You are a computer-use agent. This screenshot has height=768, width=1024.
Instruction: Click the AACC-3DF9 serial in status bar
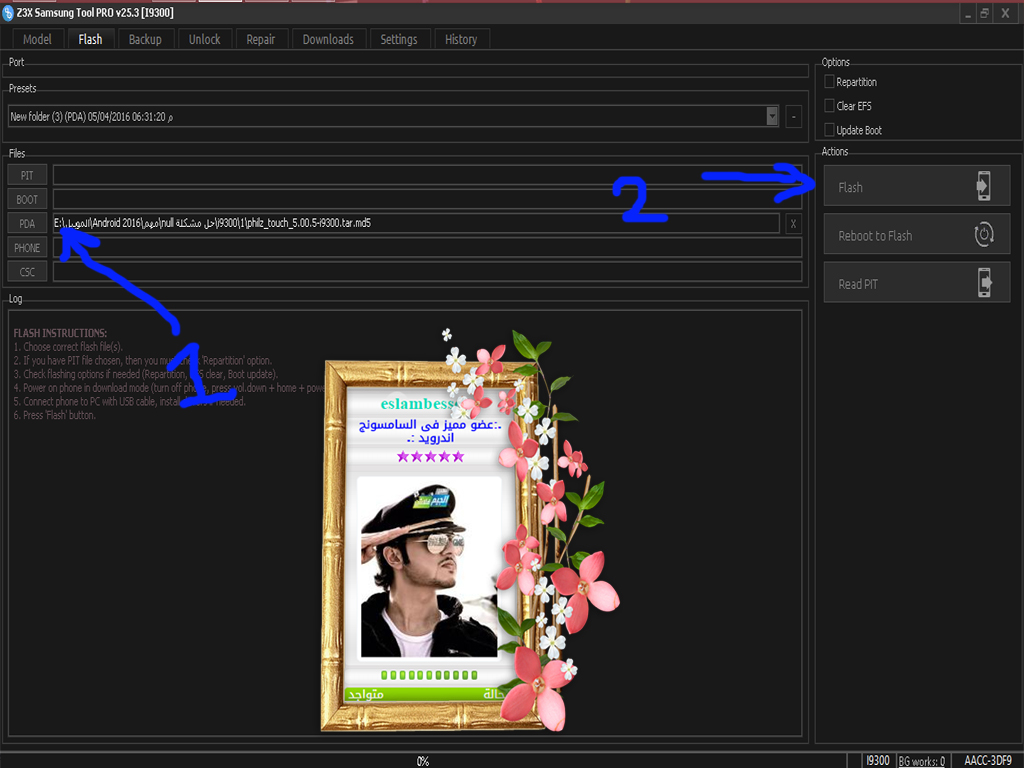[987, 761]
